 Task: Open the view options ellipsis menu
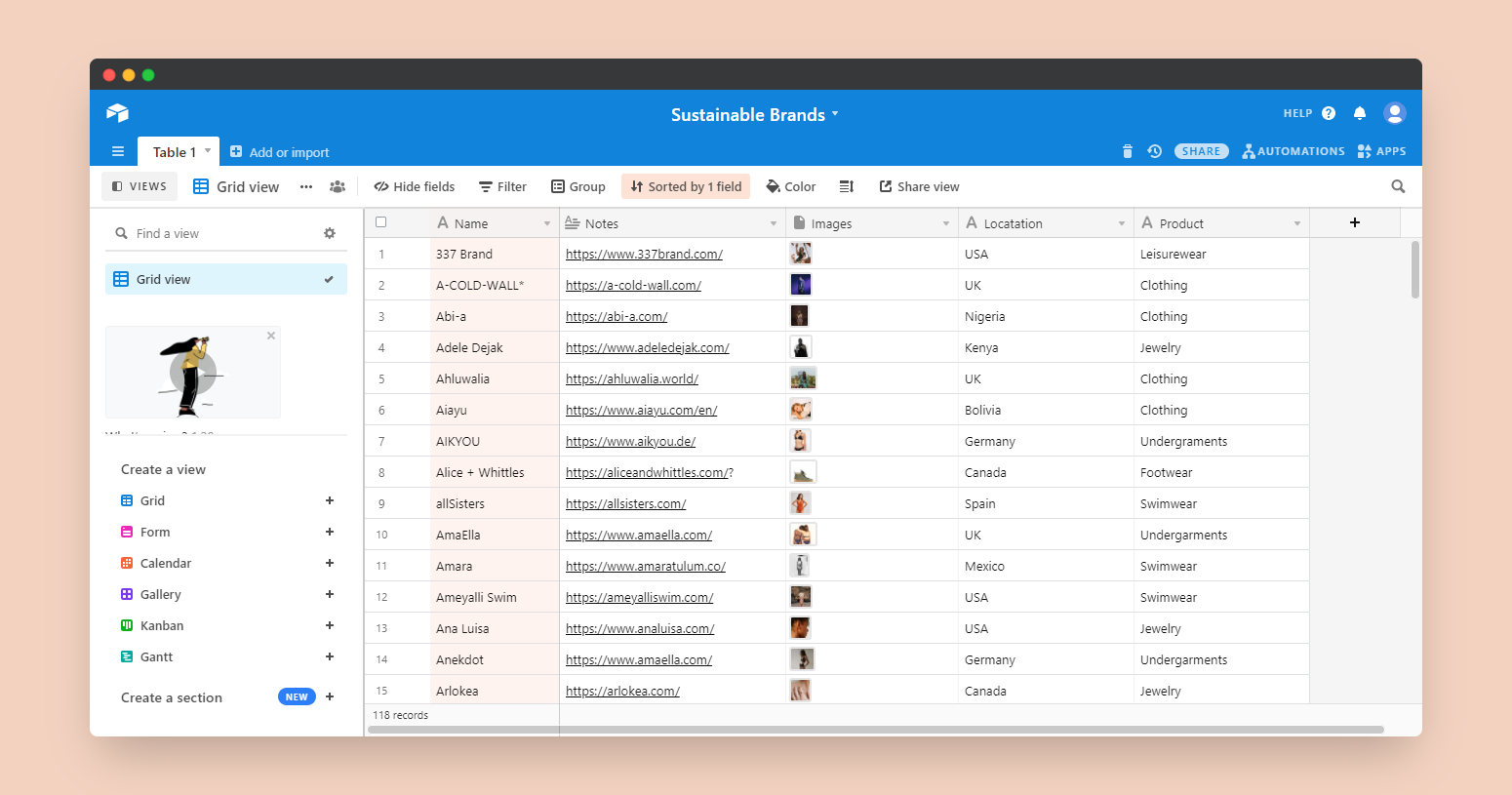306,186
